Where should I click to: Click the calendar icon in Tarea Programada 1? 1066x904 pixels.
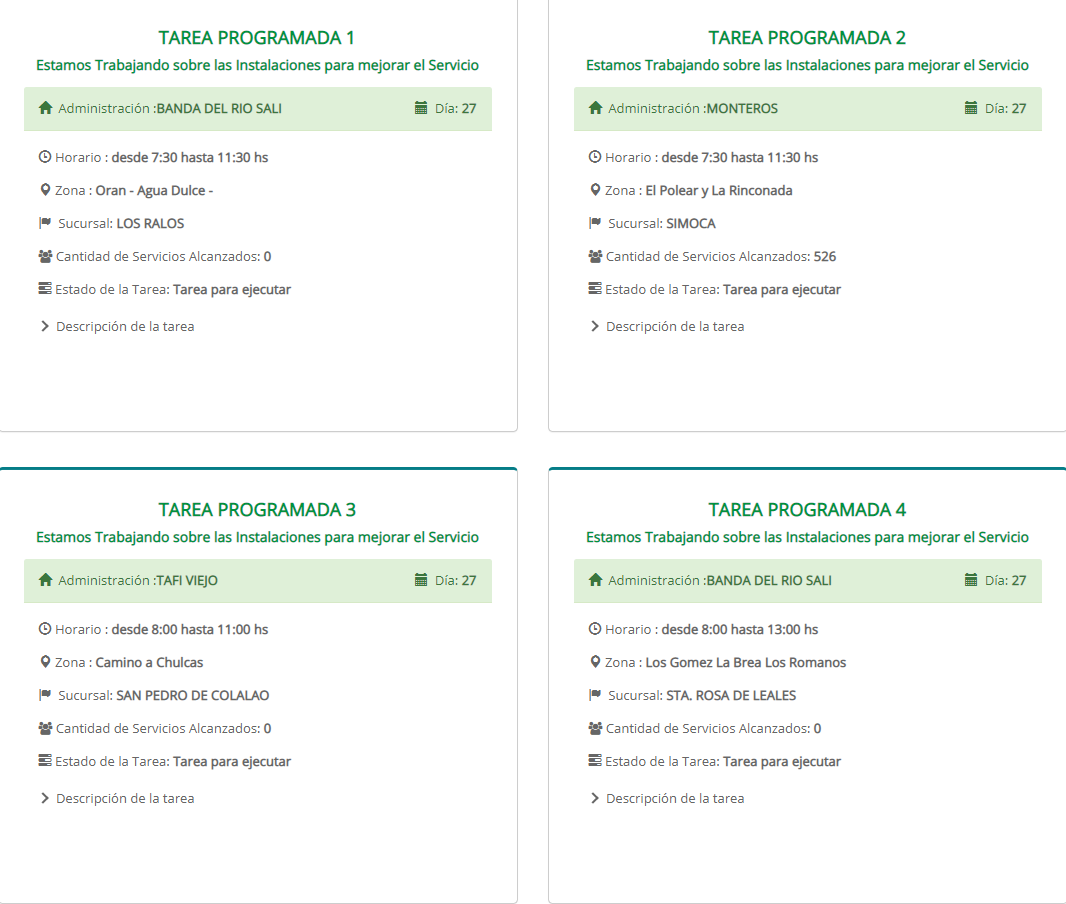(x=421, y=107)
